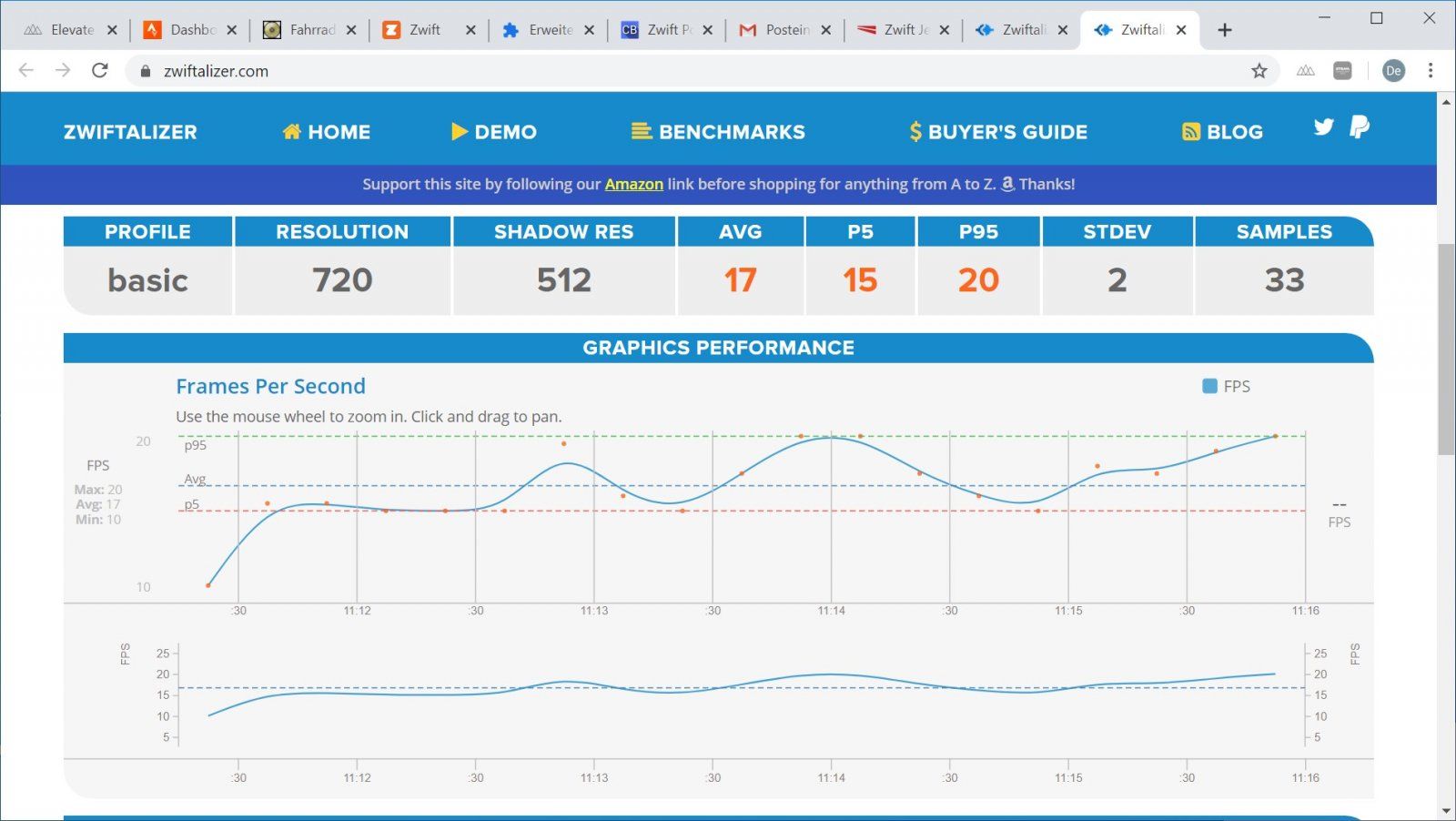Viewport: 1456px width, 821px height.
Task: Click the page vertical scrollbar thumb
Action: [x=1446, y=350]
